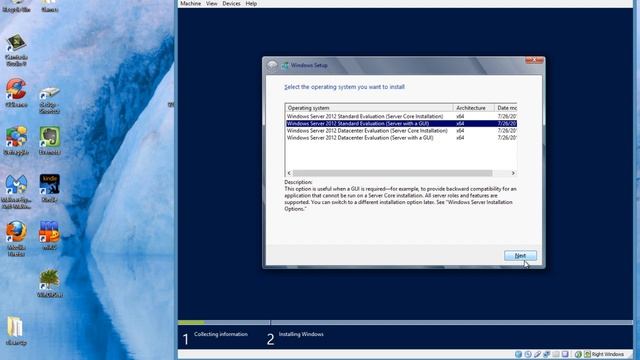Click the USB devices status icon
Viewport: 640px width, 360px height.
point(537,354)
